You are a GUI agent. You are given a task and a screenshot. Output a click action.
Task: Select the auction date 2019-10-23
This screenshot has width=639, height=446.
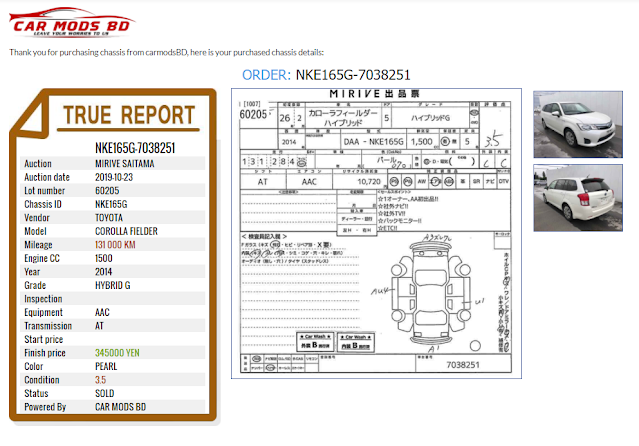[114, 177]
